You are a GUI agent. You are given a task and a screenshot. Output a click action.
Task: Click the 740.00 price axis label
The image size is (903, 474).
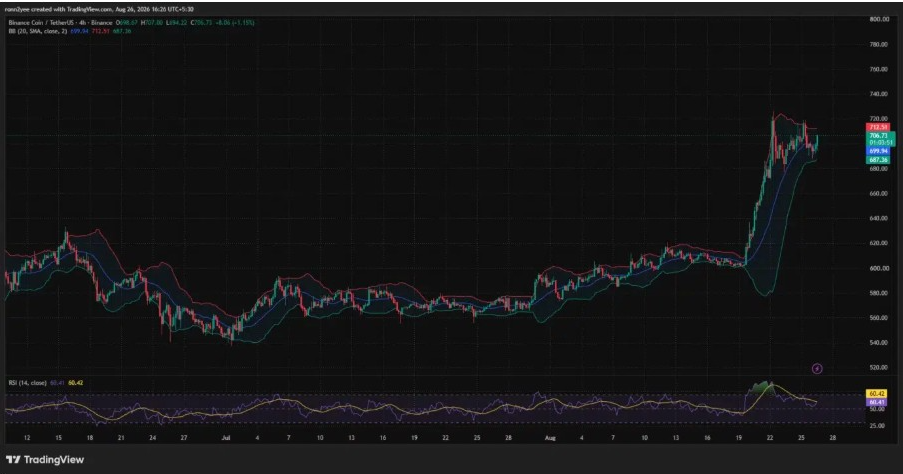pyautogui.click(x=879, y=94)
